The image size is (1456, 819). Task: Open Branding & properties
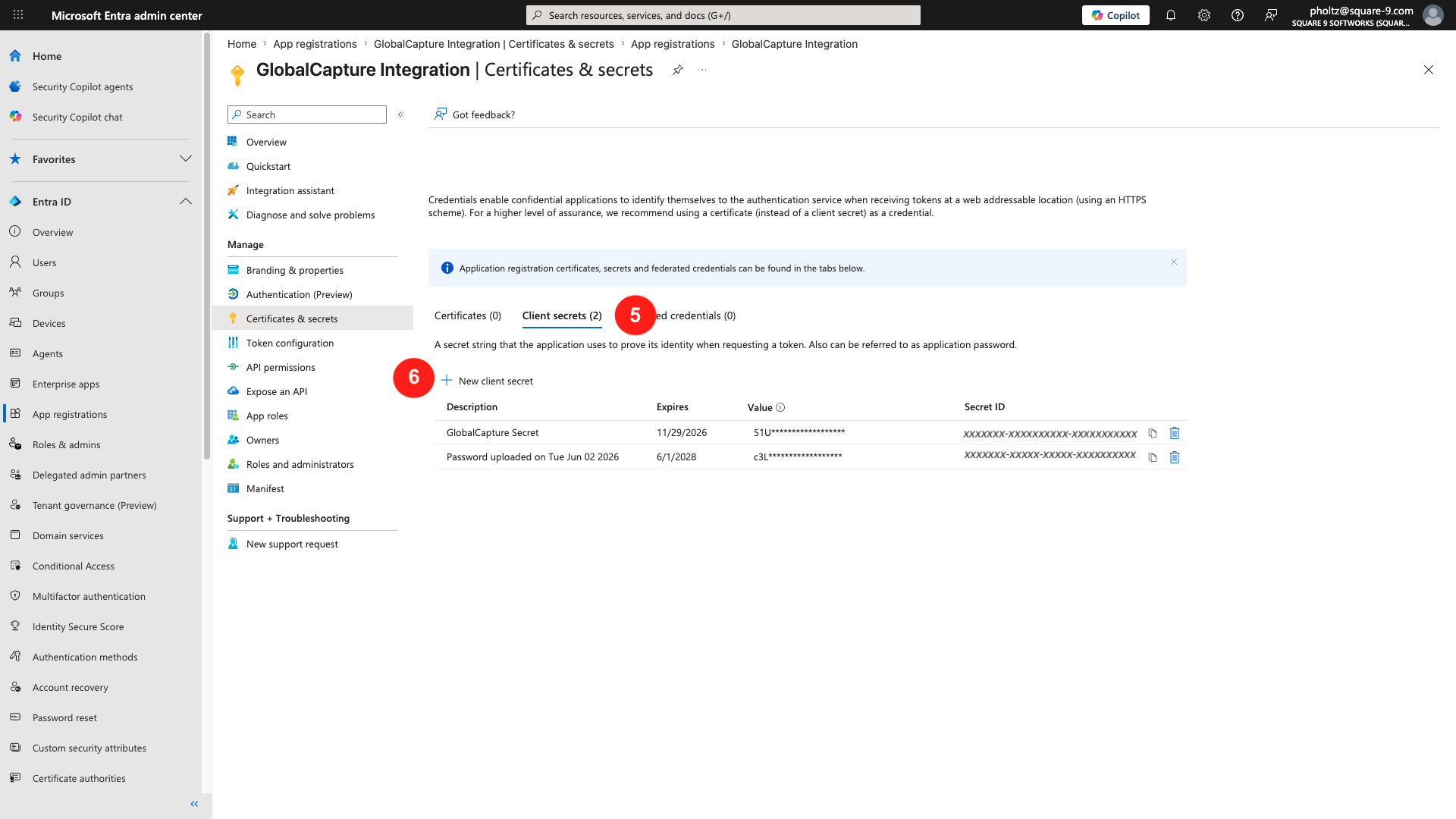(x=294, y=270)
